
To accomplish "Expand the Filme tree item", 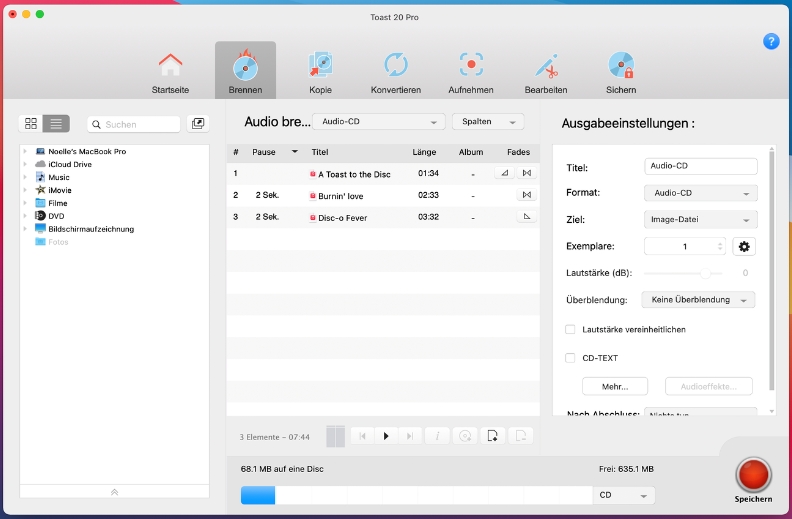I will pos(25,203).
